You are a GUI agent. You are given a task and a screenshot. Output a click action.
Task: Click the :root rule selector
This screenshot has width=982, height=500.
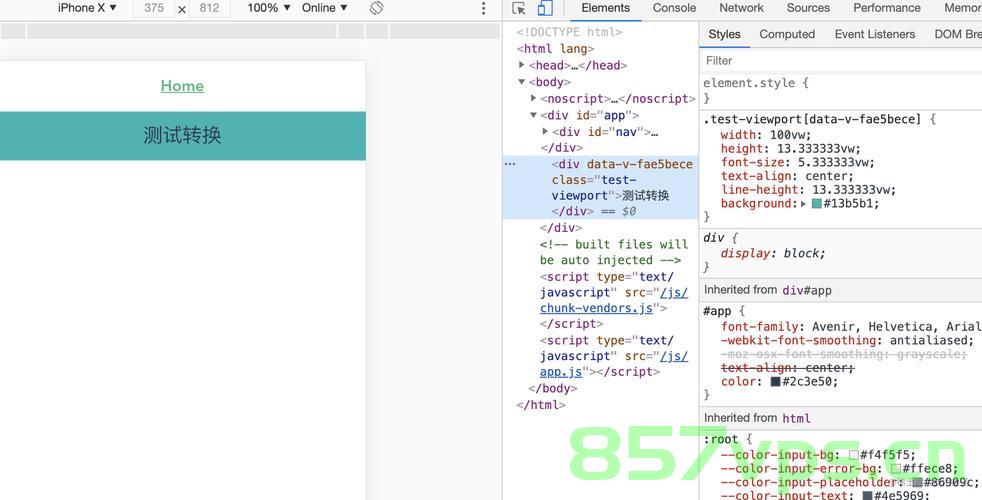(x=721, y=439)
